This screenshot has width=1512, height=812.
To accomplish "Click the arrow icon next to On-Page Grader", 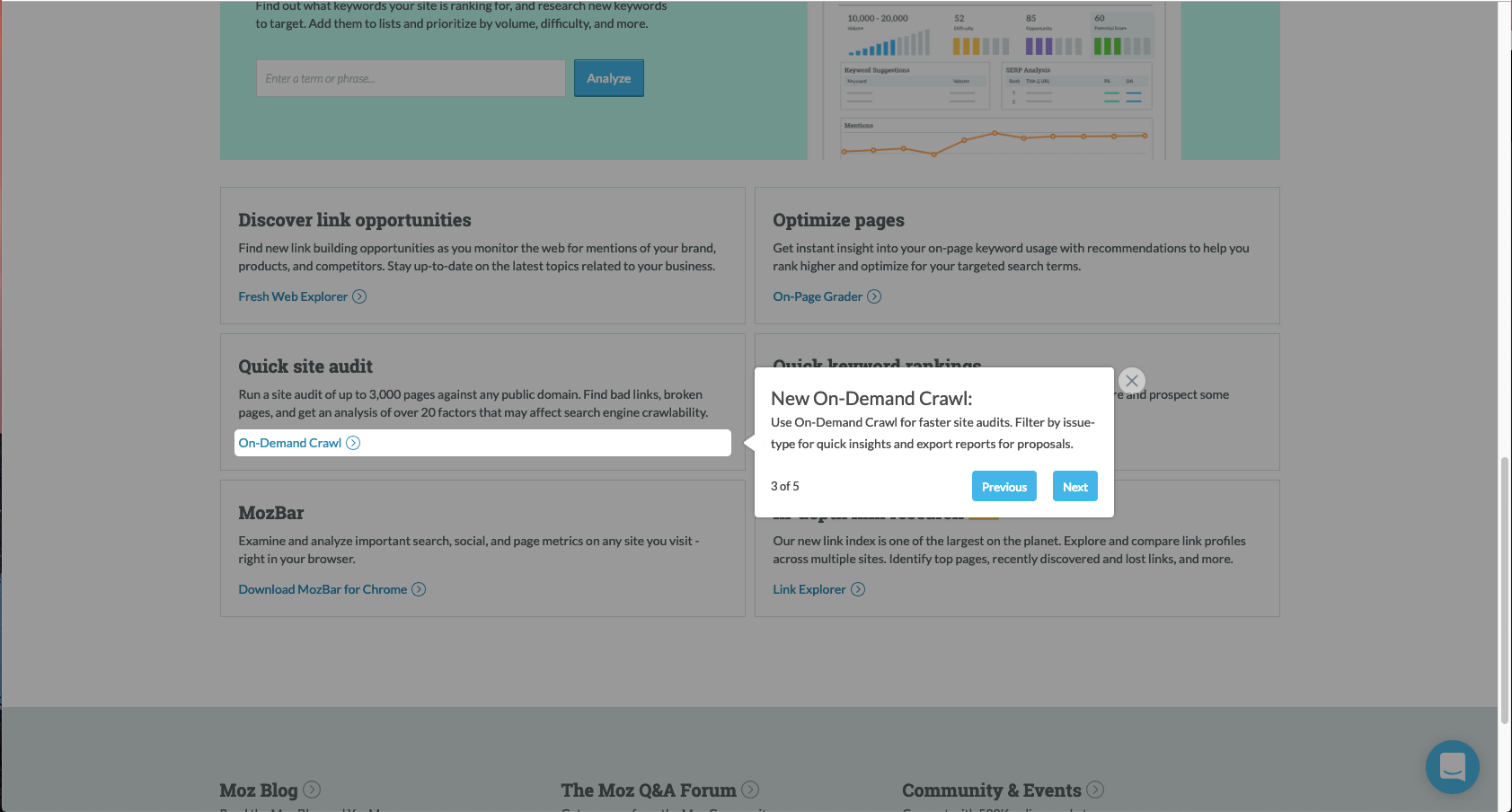I will (874, 296).
